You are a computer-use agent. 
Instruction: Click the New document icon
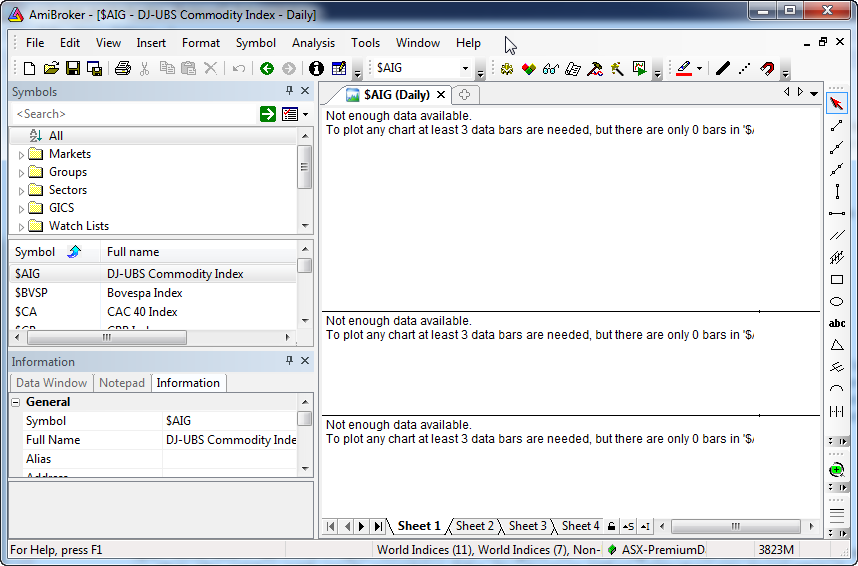[30, 68]
